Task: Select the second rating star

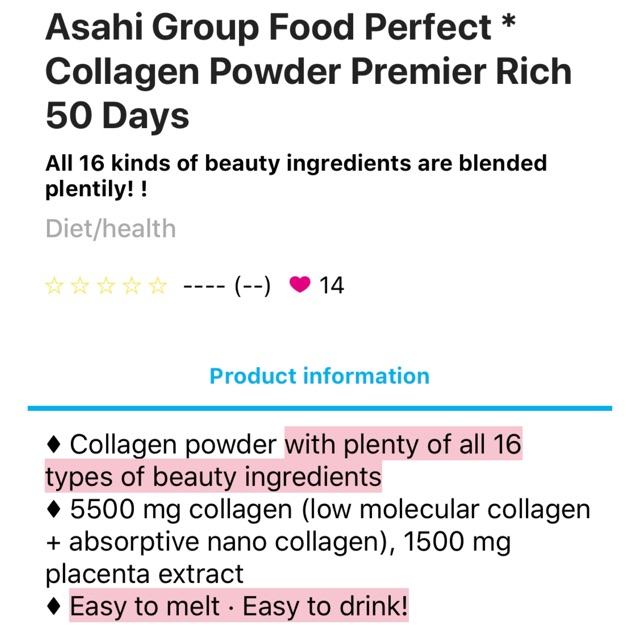Action: tap(80, 285)
